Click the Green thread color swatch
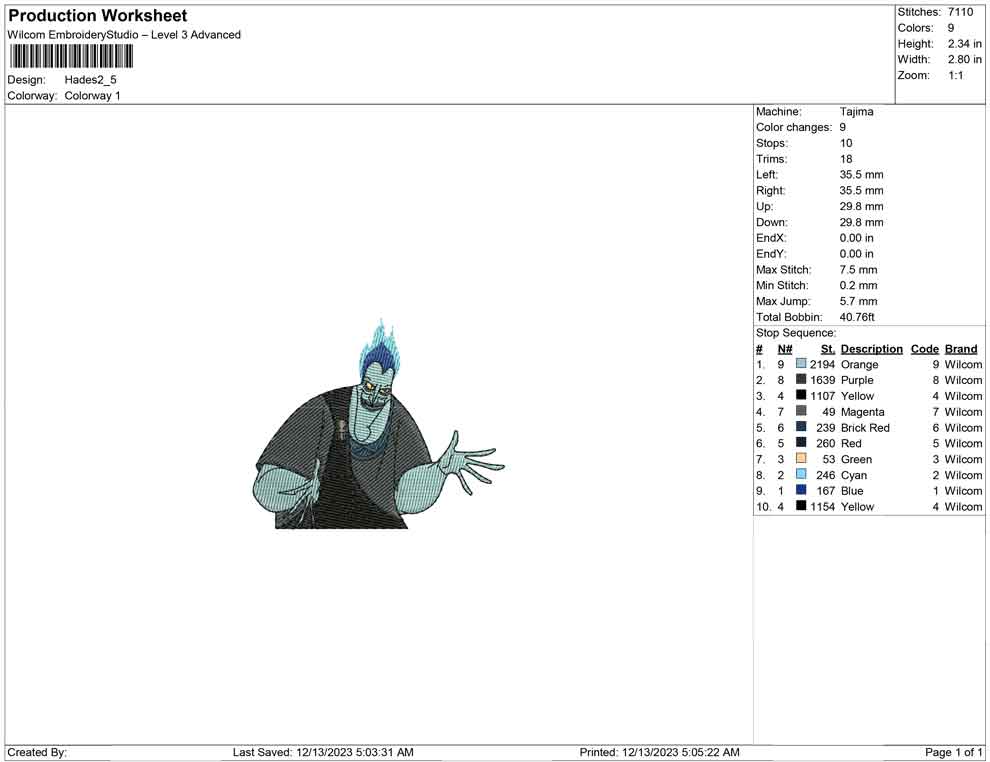Image resolution: width=990 pixels, height=762 pixels. [x=801, y=458]
